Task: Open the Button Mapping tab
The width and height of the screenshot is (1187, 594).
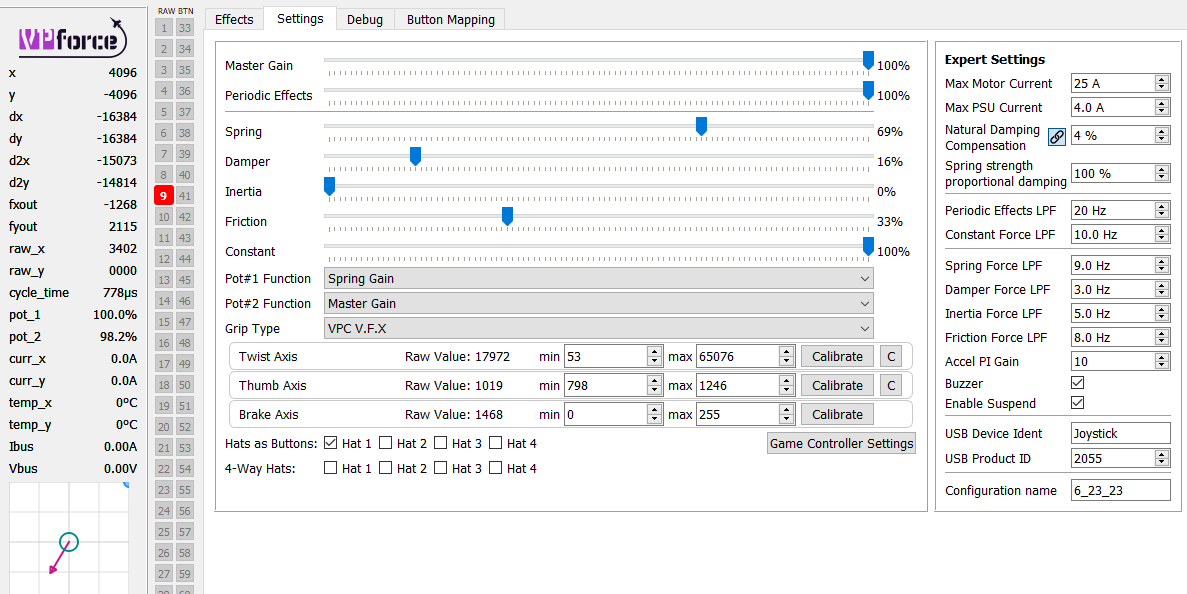Action: point(450,19)
